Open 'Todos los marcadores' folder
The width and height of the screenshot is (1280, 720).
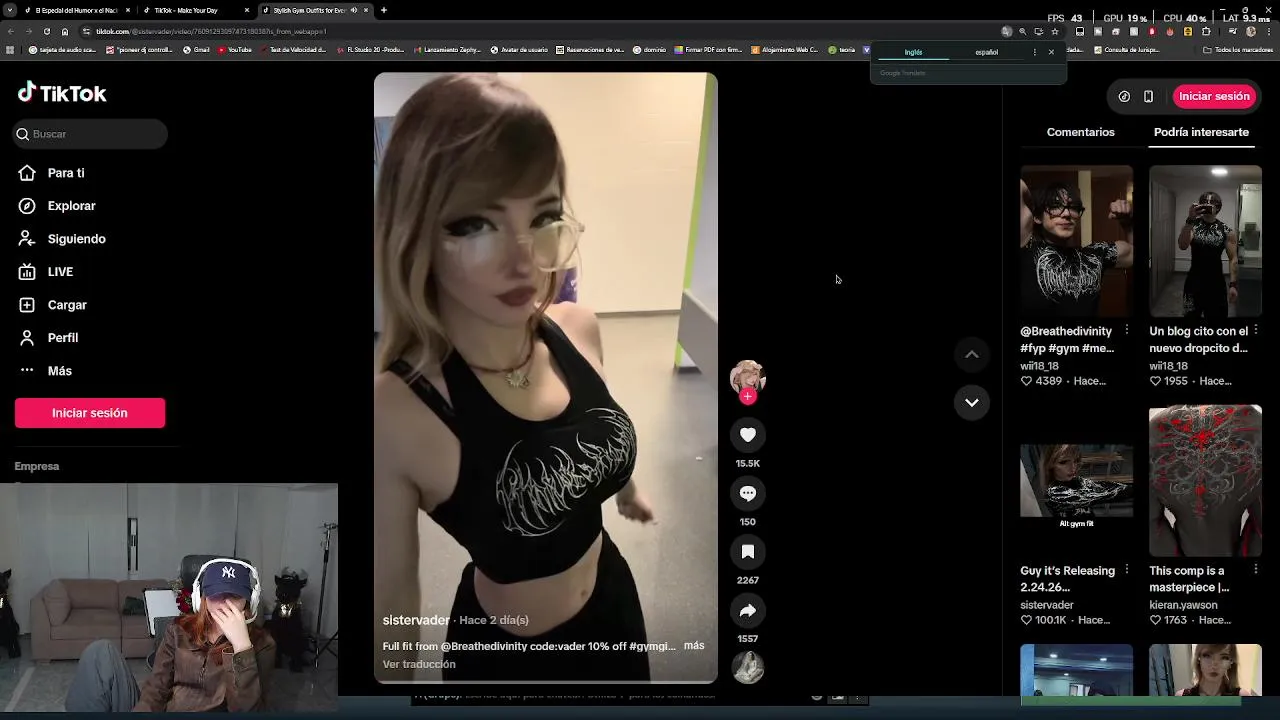pyautogui.click(x=1238, y=49)
